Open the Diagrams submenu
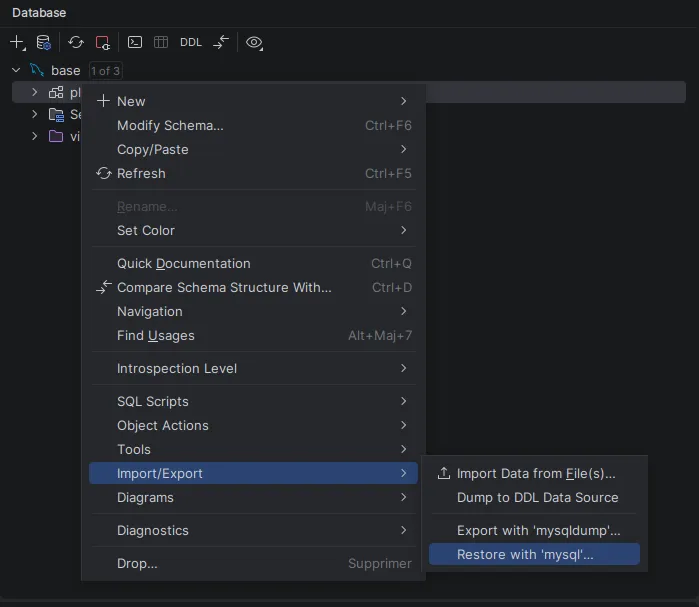The width and height of the screenshot is (699, 607). (253, 497)
